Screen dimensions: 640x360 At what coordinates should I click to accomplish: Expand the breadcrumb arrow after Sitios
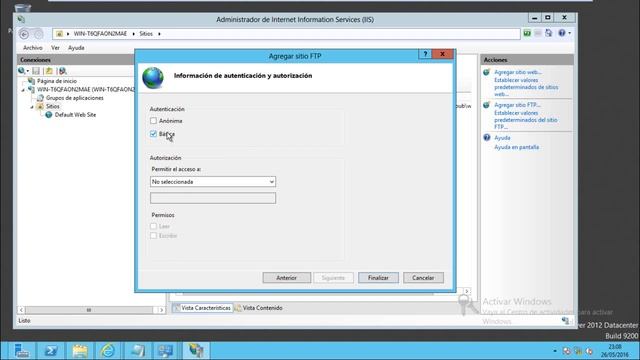[159, 33]
